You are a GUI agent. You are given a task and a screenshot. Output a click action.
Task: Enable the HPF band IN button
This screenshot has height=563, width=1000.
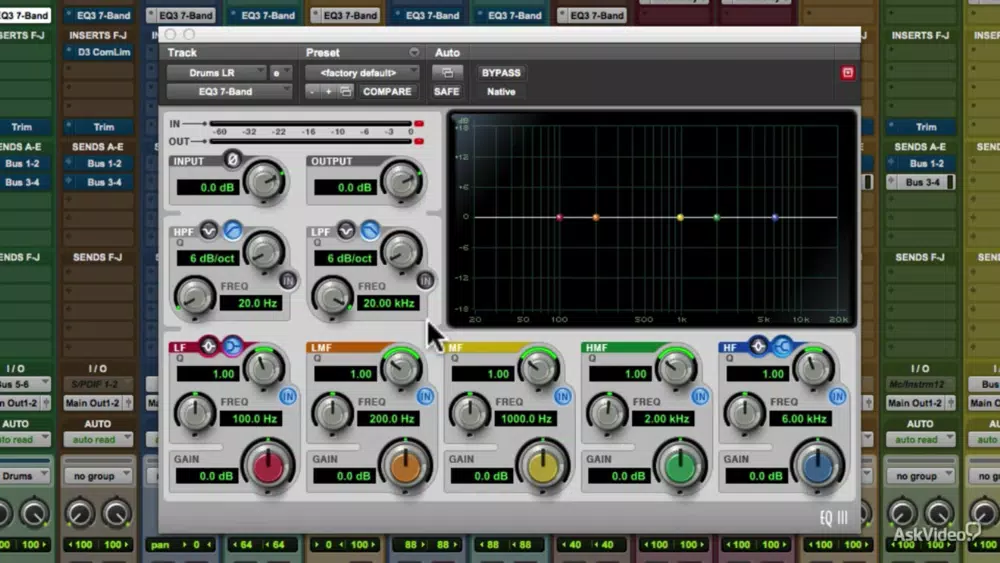pos(288,280)
